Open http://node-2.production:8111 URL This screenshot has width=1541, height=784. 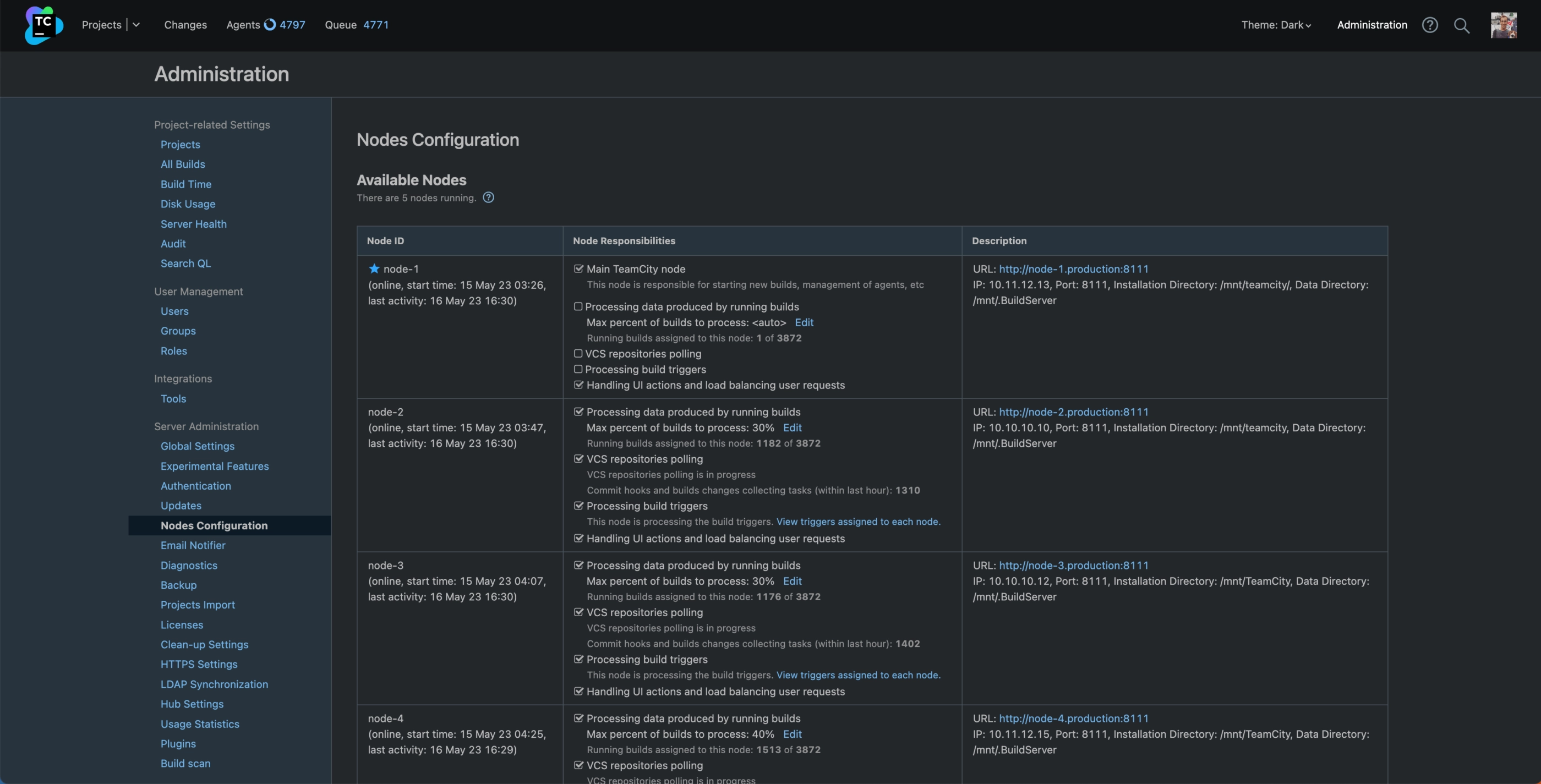coord(1074,412)
